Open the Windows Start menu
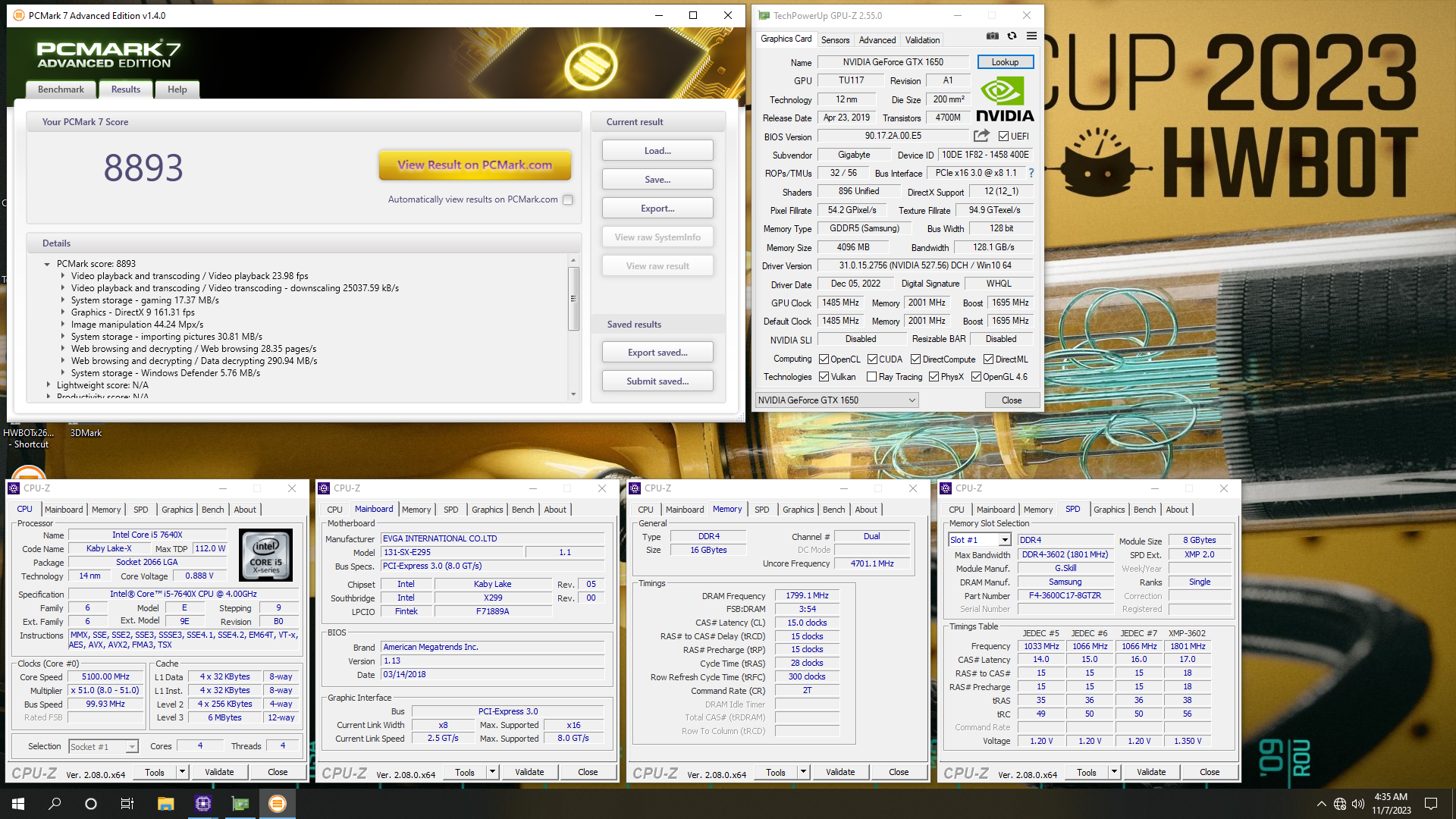The width and height of the screenshot is (1456, 819). 18,804
